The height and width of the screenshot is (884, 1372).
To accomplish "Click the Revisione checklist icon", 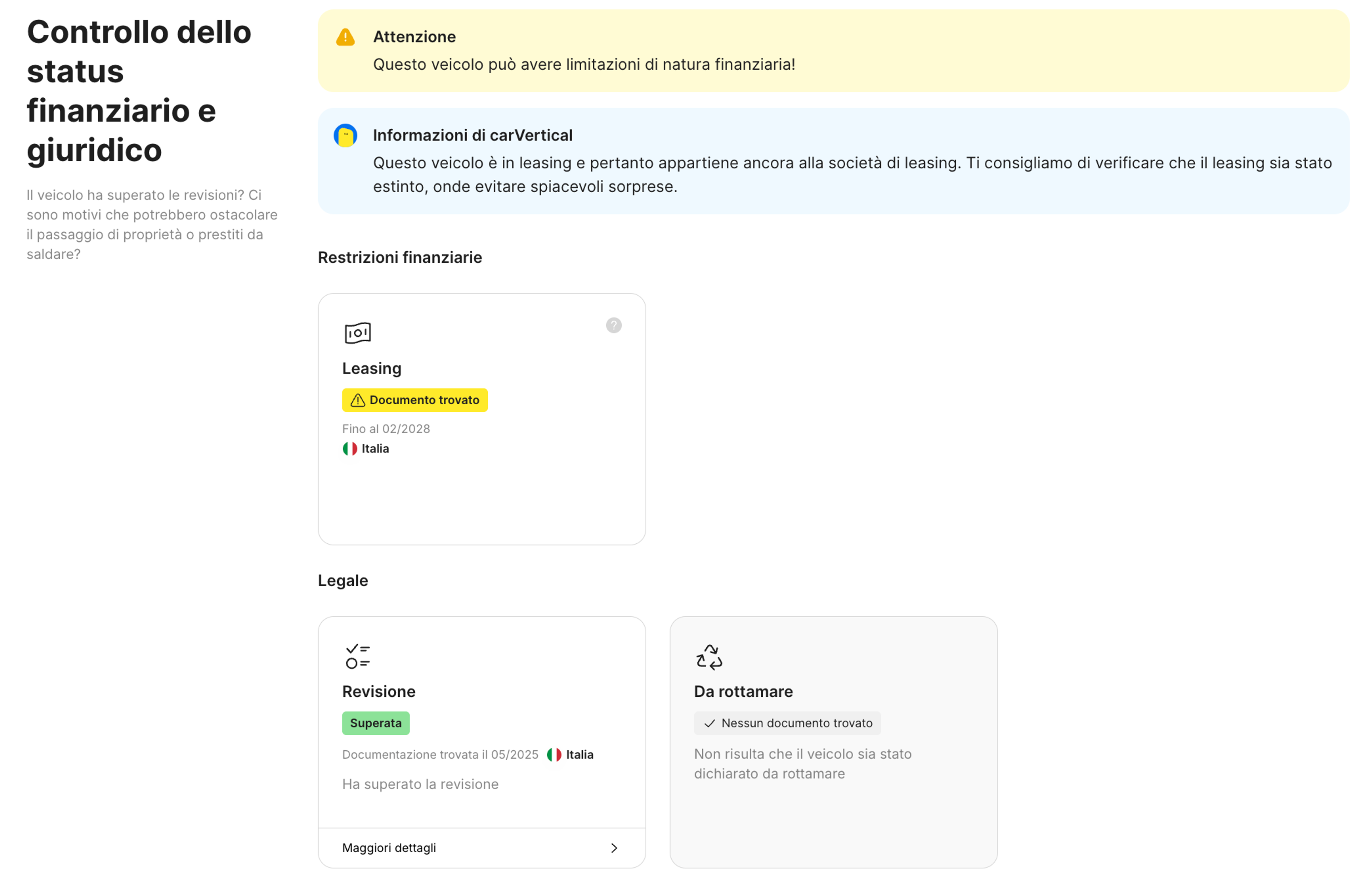I will coord(358,656).
